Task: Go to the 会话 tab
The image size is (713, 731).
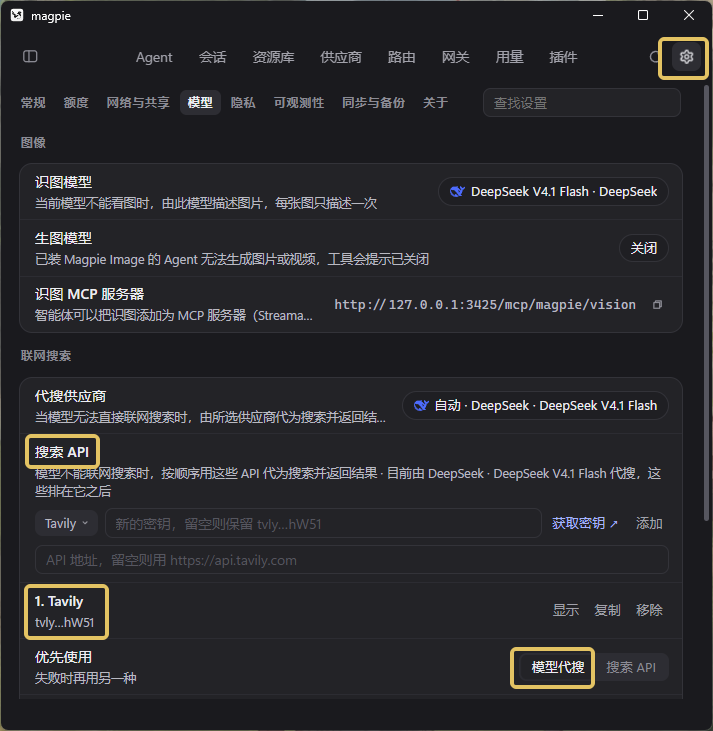Action: (213, 57)
